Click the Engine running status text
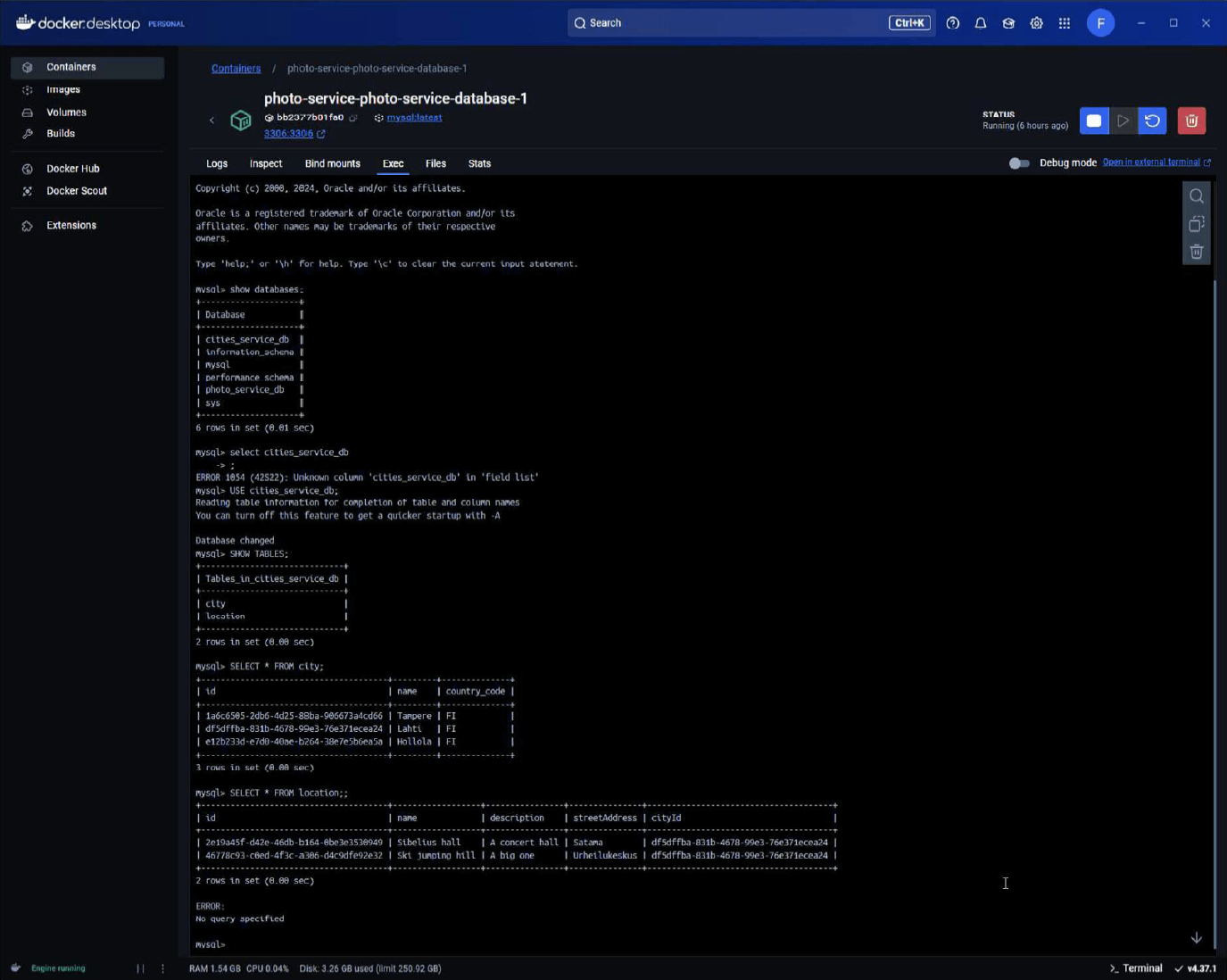Viewport: 1227px width, 980px height. coord(58,968)
